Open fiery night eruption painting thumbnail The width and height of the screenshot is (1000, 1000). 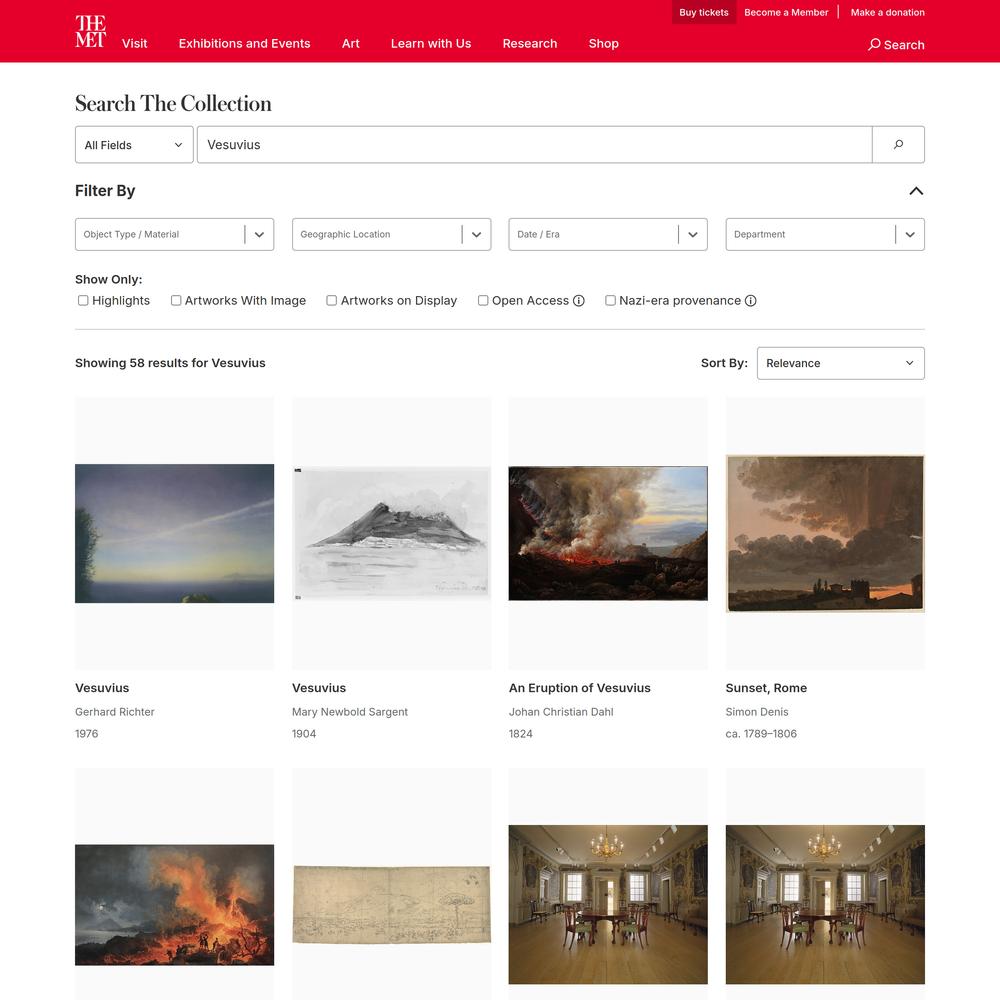(x=175, y=904)
